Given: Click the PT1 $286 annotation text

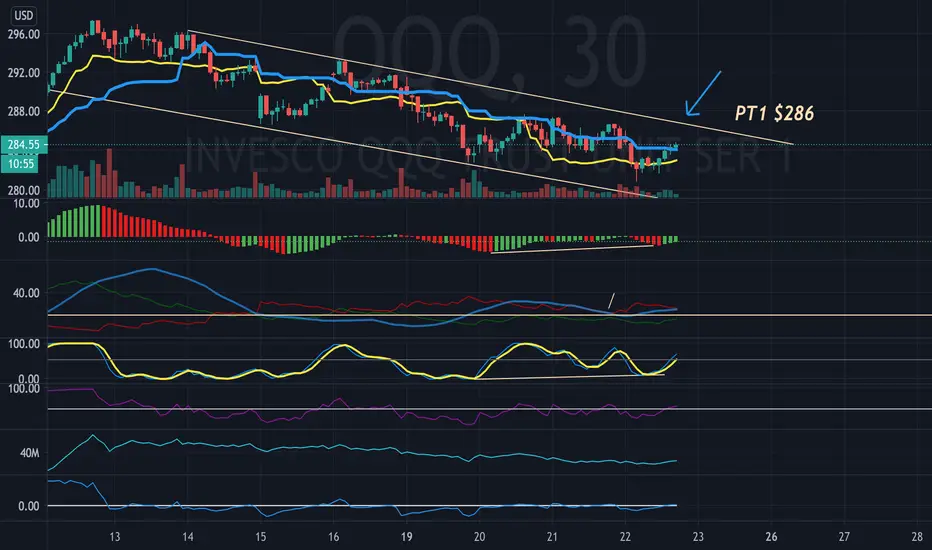Looking at the screenshot, I should tap(774, 113).
